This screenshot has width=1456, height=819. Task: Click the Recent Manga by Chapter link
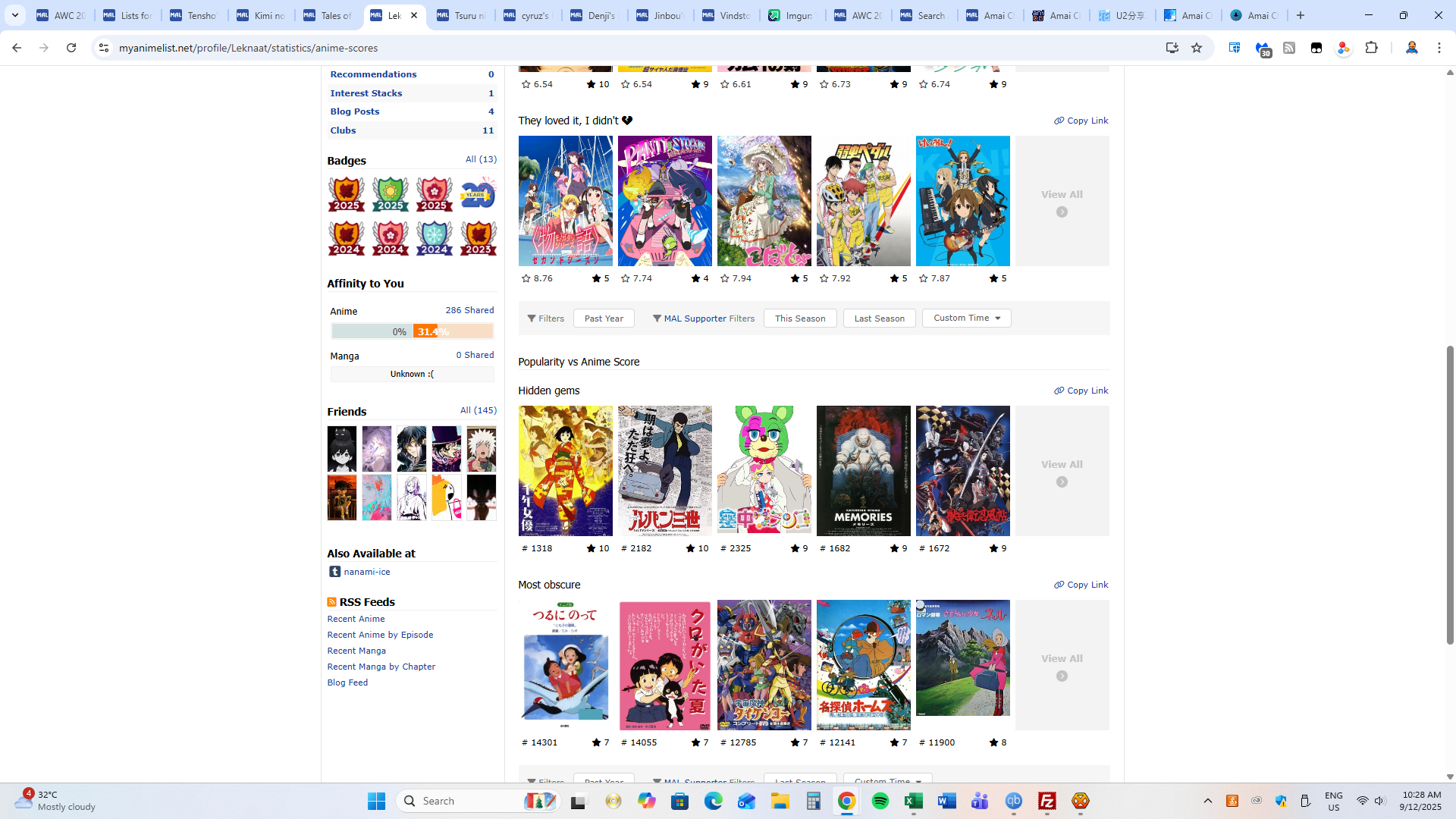[x=381, y=667]
